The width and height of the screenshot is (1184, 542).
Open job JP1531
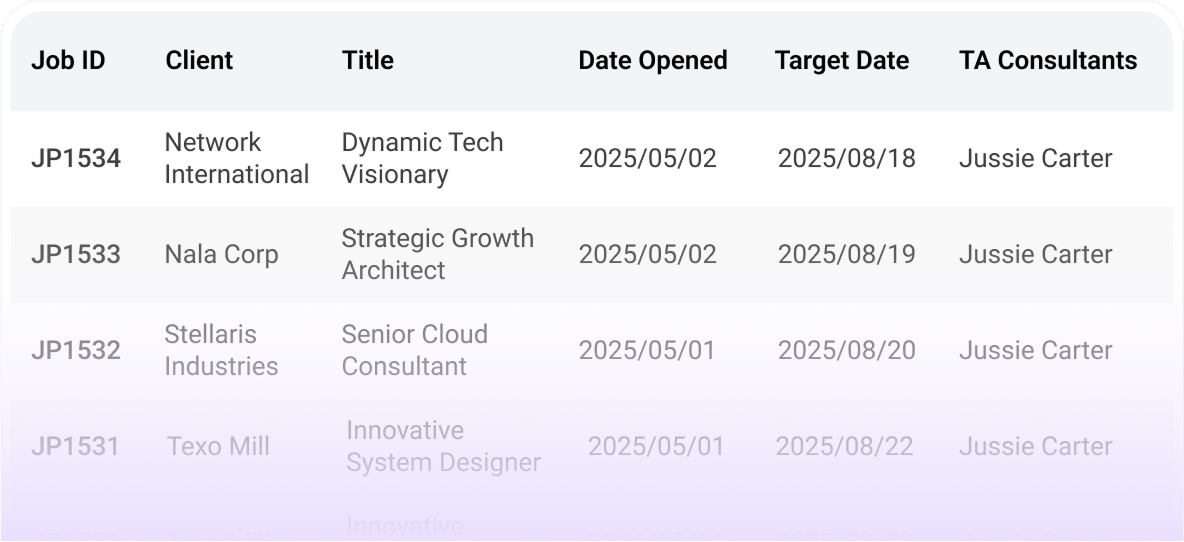76,446
